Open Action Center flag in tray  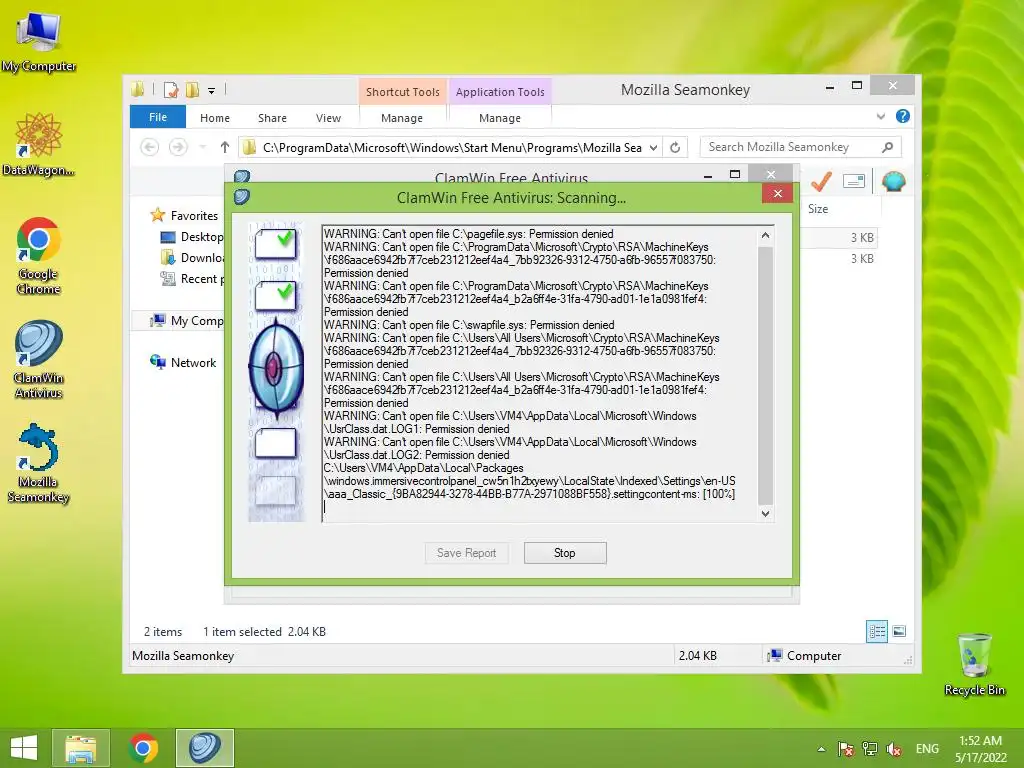click(846, 749)
